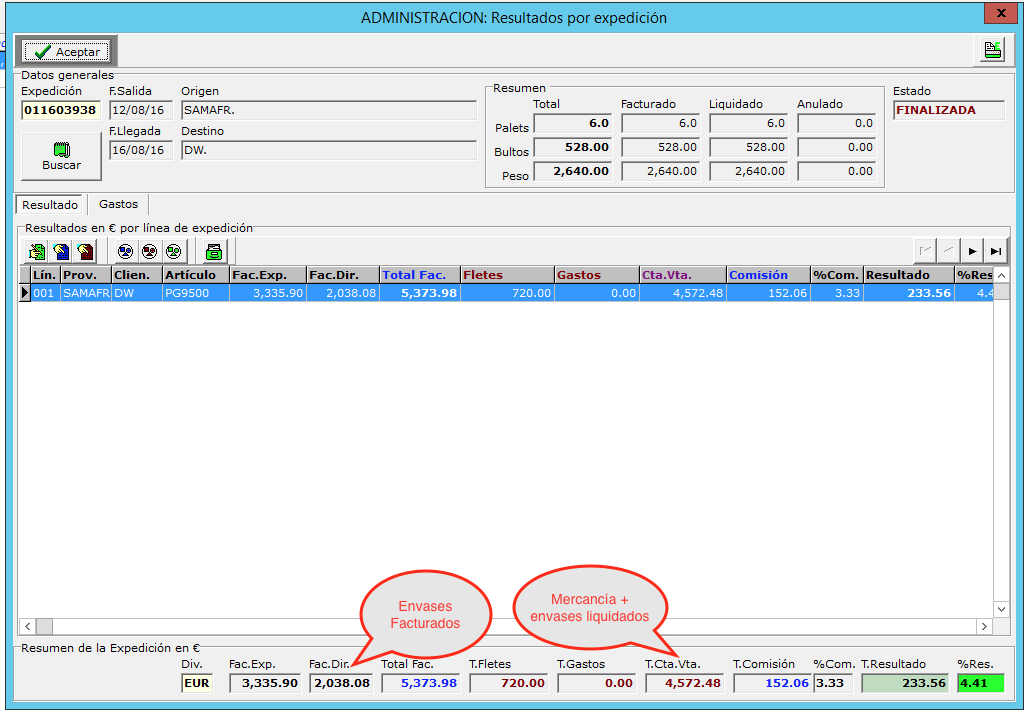Click the Buscar search button
This screenshot has height=714, width=1024.
[61, 156]
